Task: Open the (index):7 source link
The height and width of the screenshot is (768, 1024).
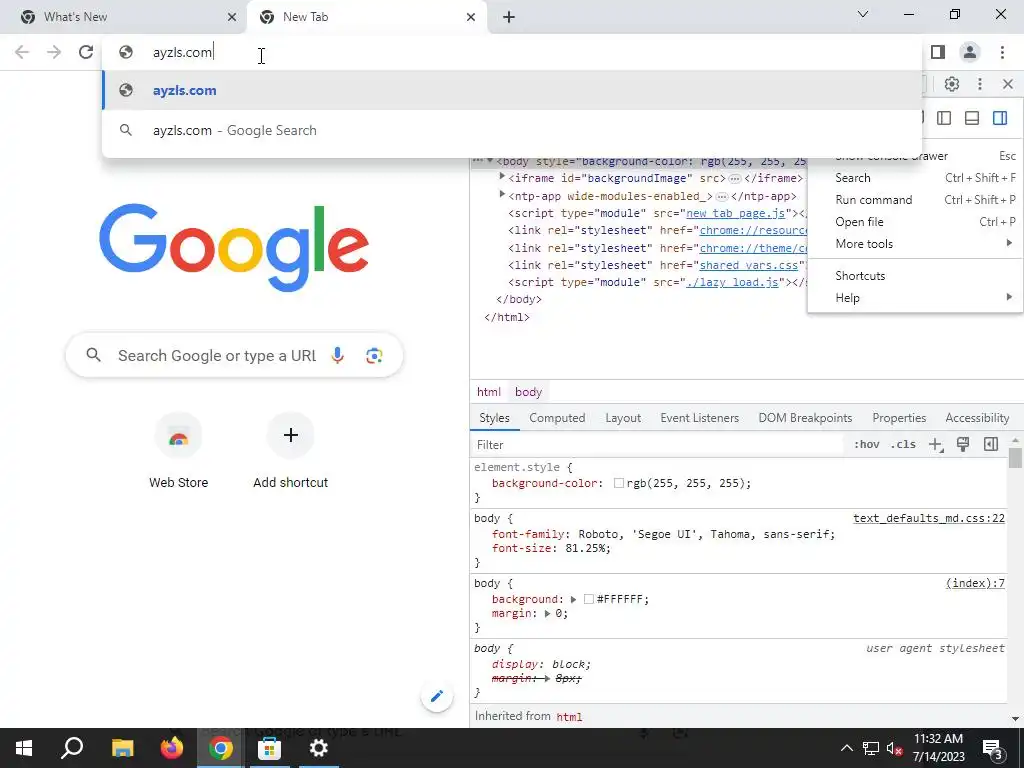Action: pos(975,583)
